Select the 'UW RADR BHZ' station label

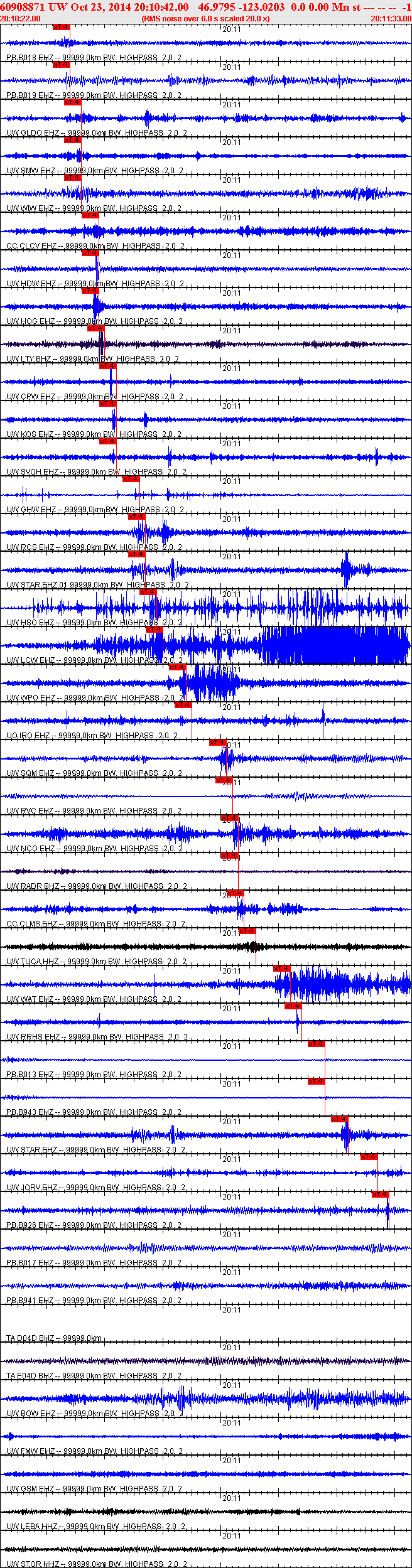click(33, 886)
